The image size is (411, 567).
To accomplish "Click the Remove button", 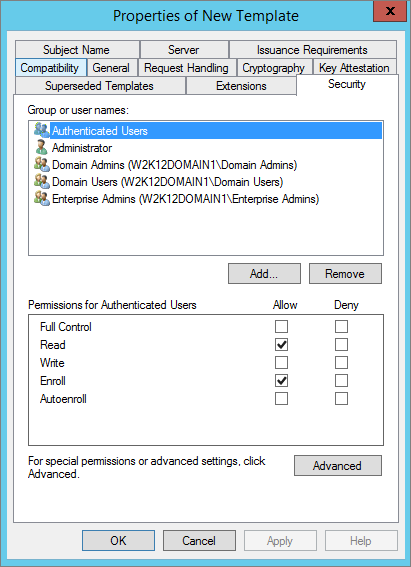I will pos(345,274).
